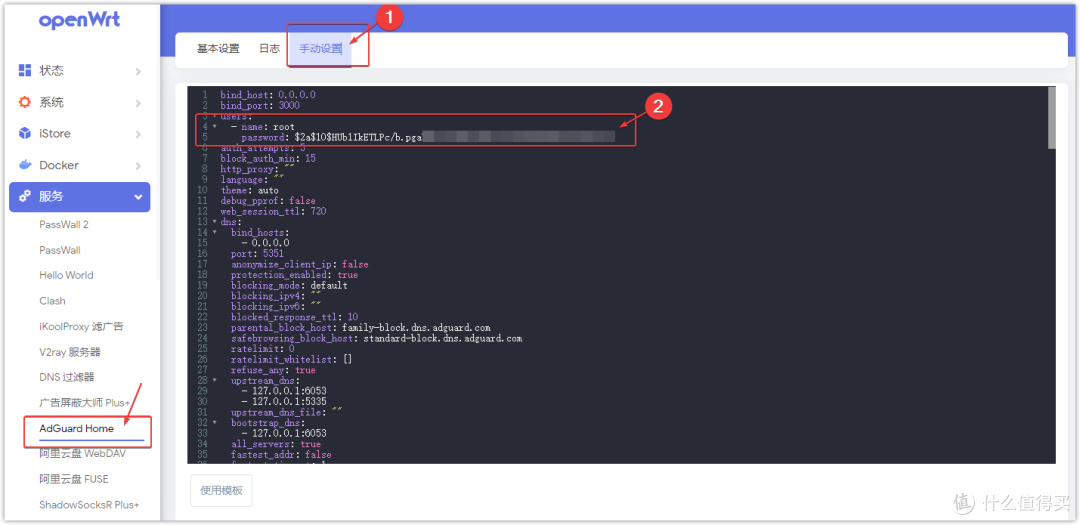Image resolution: width=1080 pixels, height=525 pixels.
Task: Click the openWrt logo
Action: (80, 21)
